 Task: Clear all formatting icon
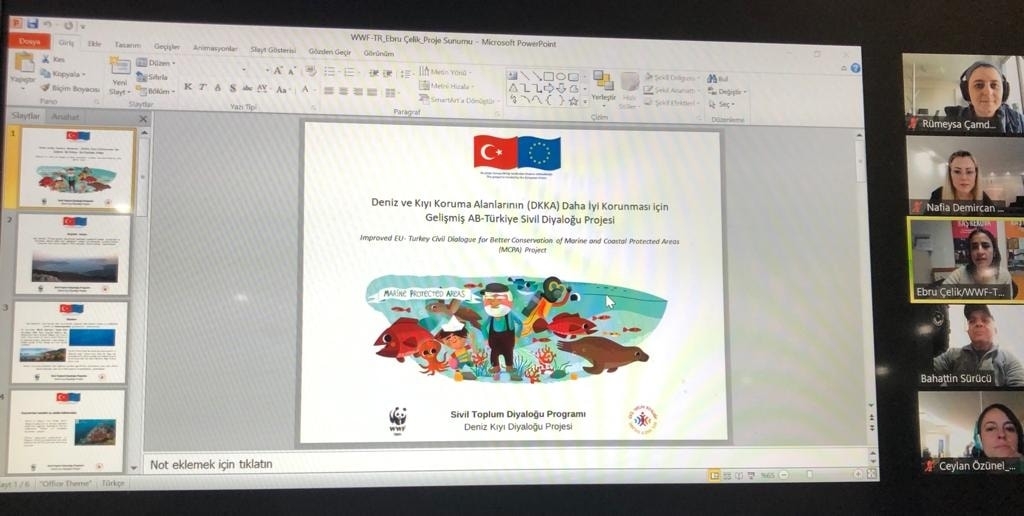tap(310, 71)
